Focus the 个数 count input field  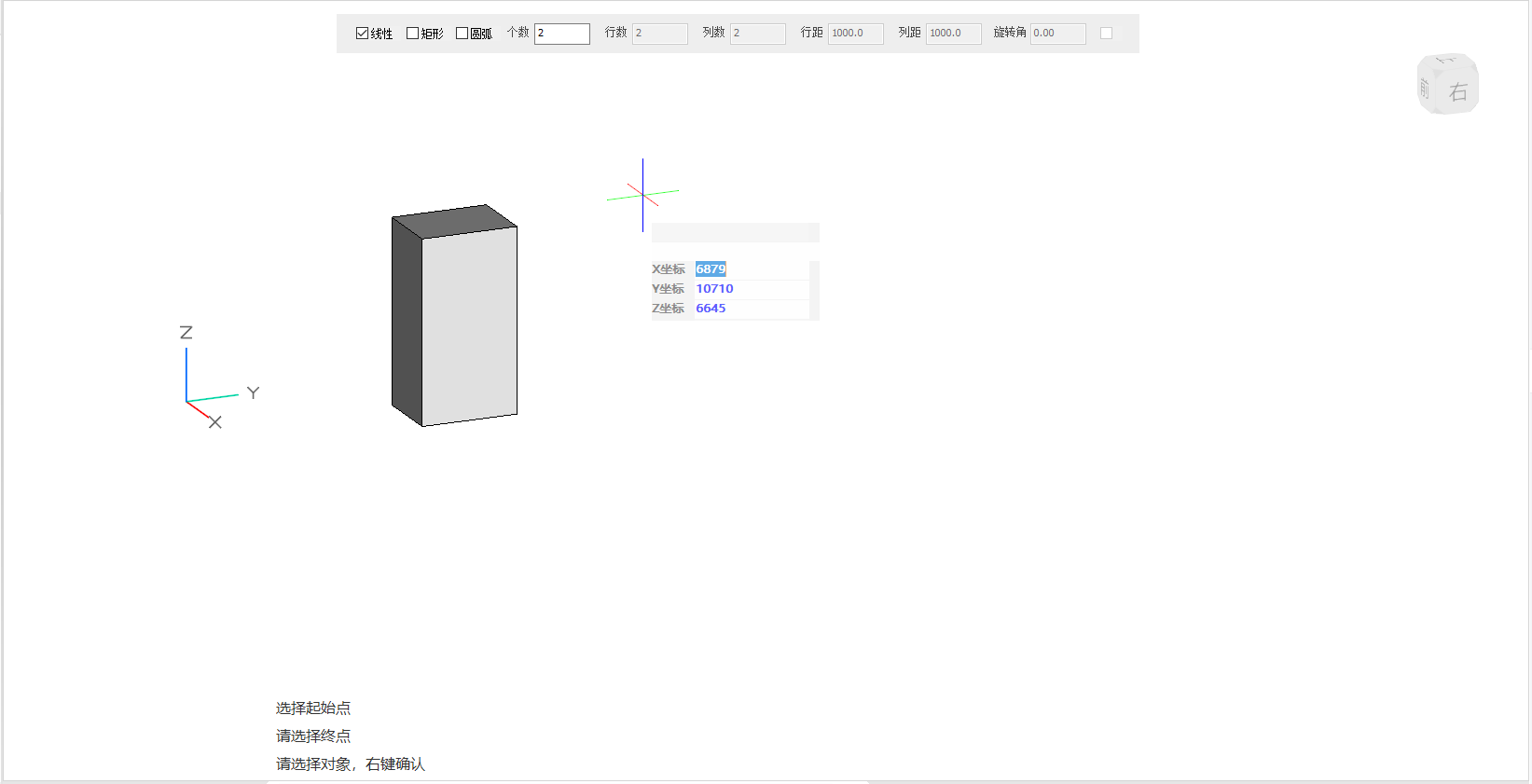tap(562, 34)
